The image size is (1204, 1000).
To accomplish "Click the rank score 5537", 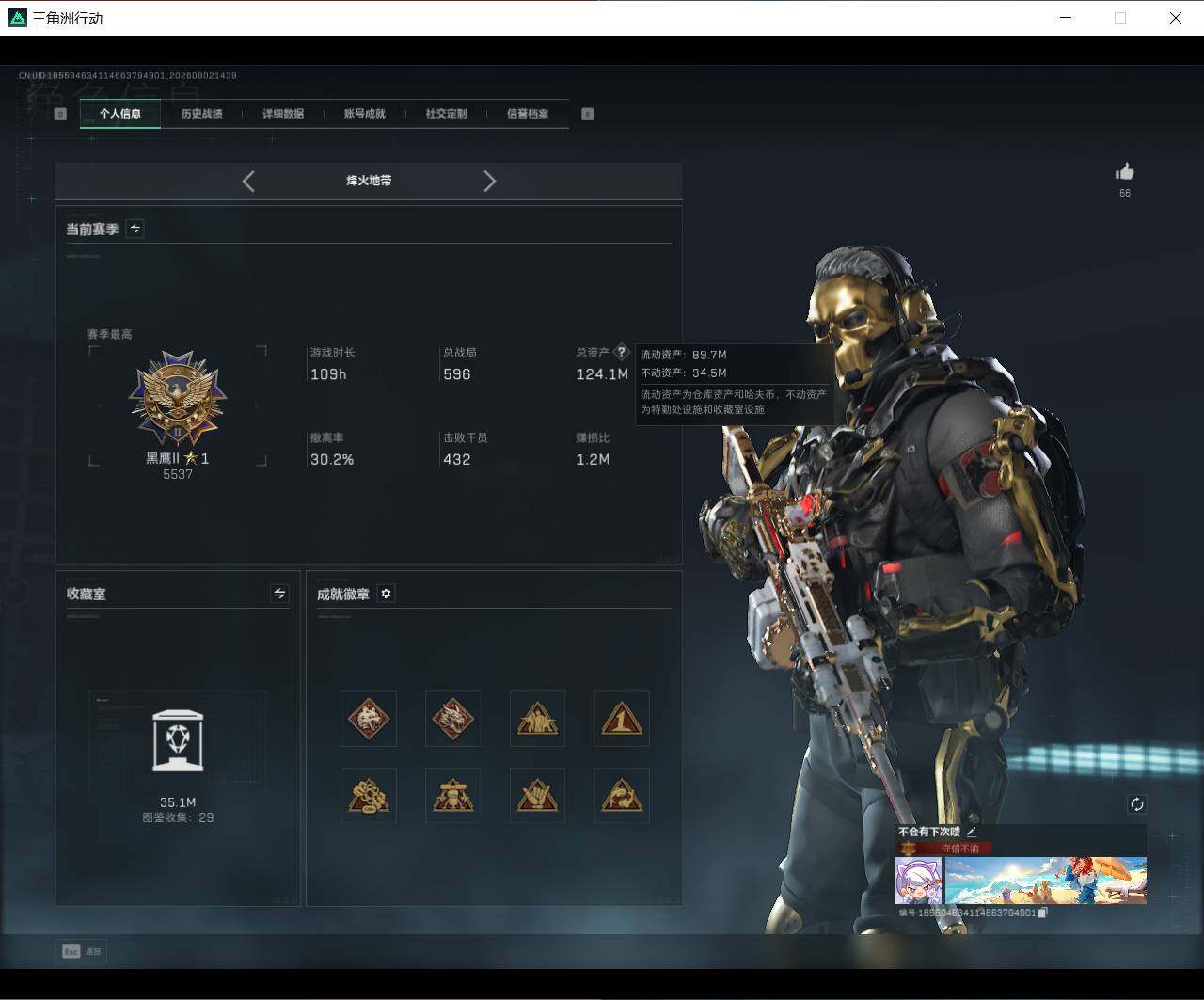I will coord(178,474).
